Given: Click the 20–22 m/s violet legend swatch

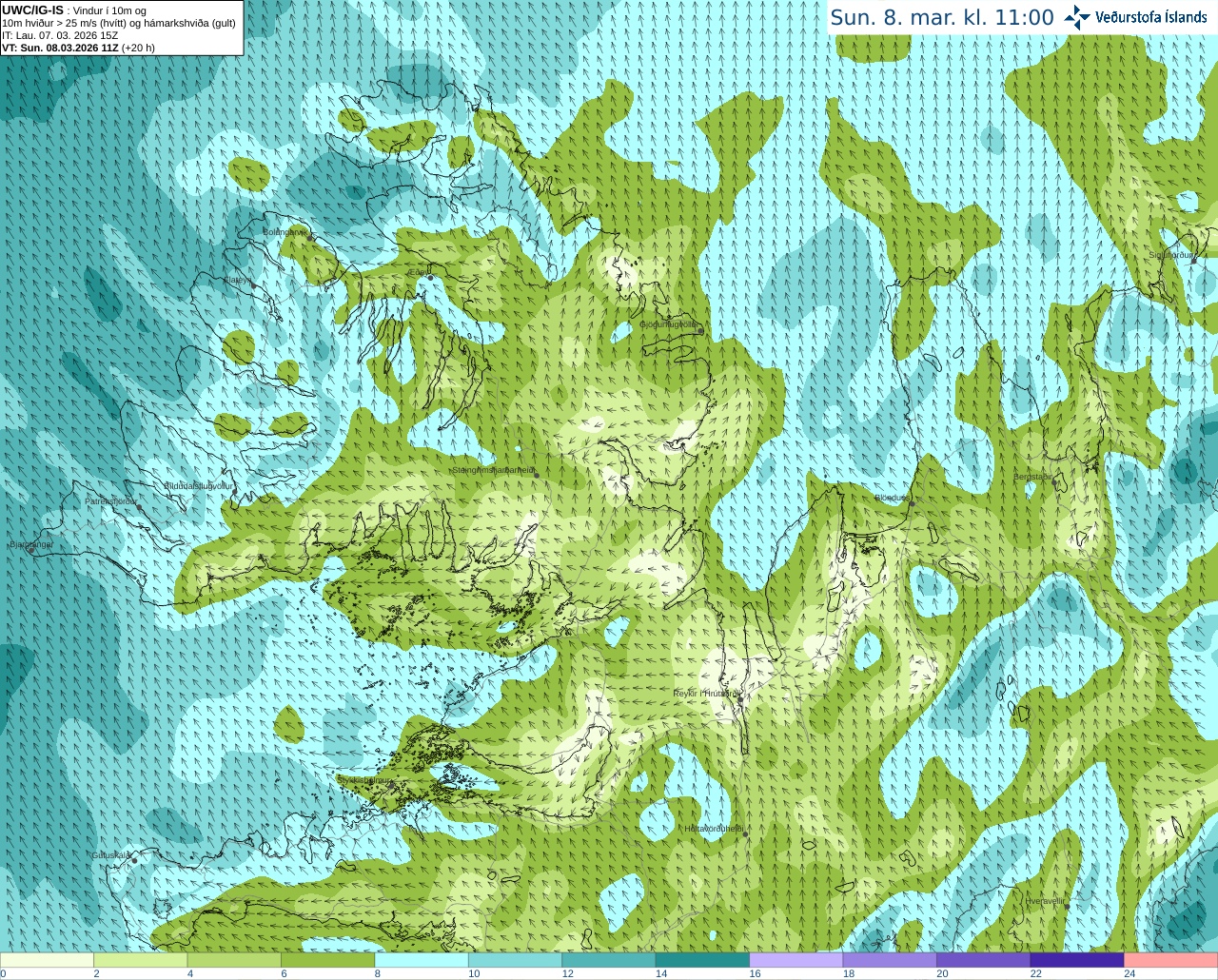Looking at the screenshot, I should [984, 960].
